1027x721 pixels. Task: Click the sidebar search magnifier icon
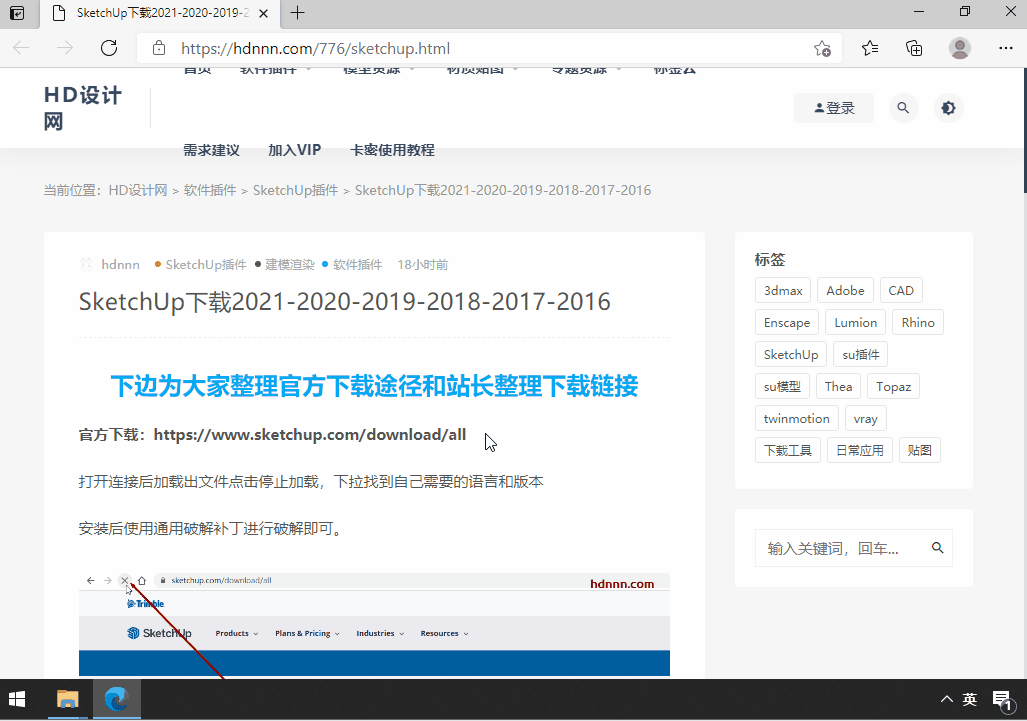(937, 548)
